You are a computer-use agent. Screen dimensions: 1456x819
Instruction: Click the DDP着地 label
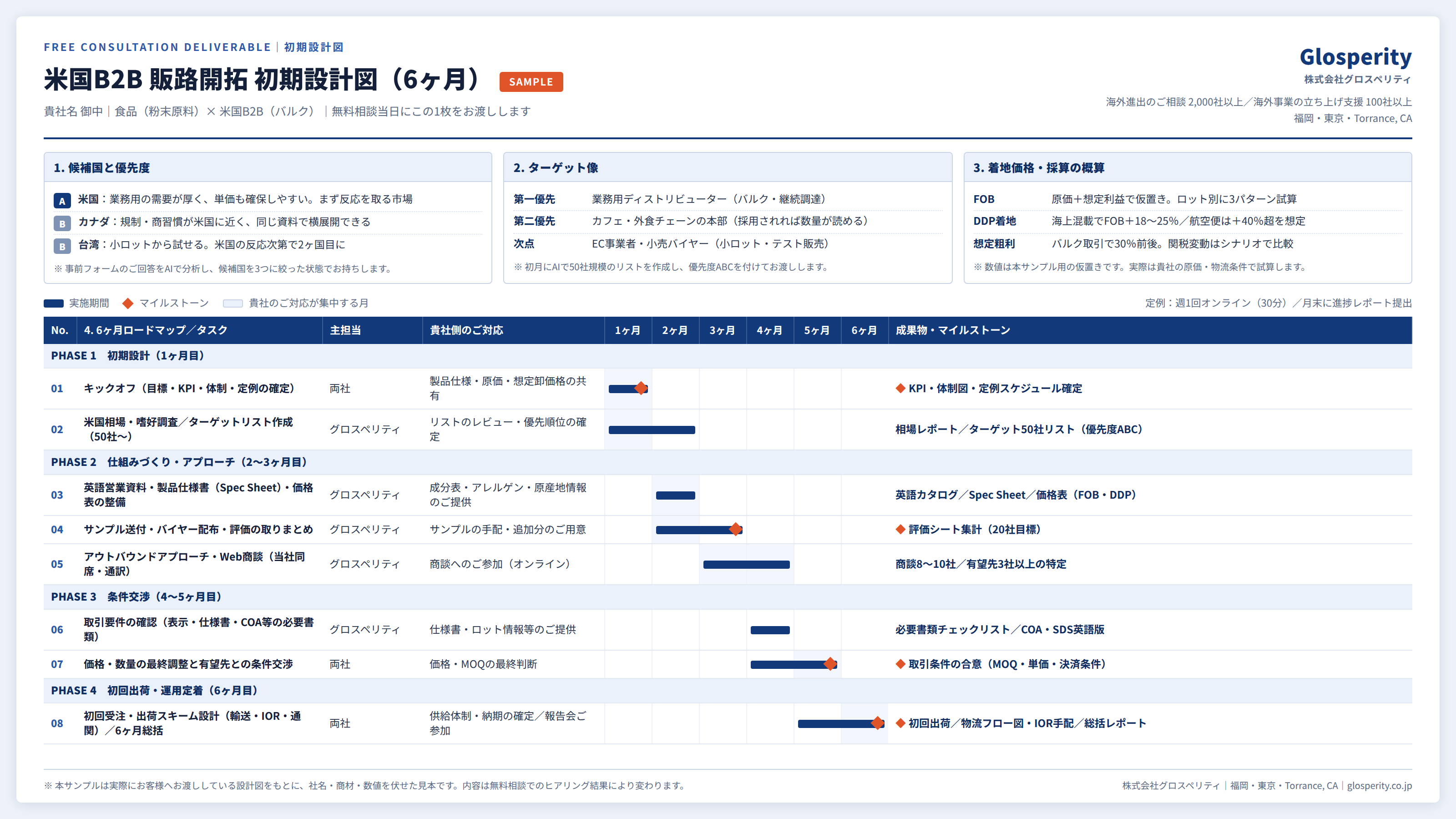[x=994, y=221]
